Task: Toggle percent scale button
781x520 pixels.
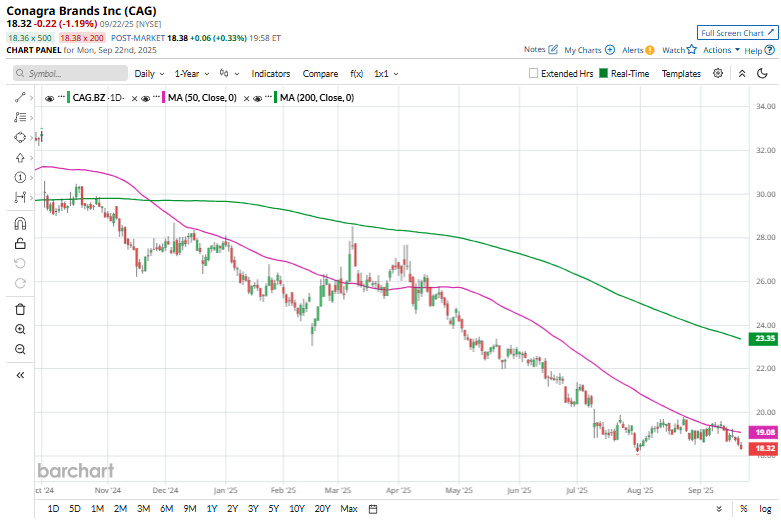Action: 744,509
